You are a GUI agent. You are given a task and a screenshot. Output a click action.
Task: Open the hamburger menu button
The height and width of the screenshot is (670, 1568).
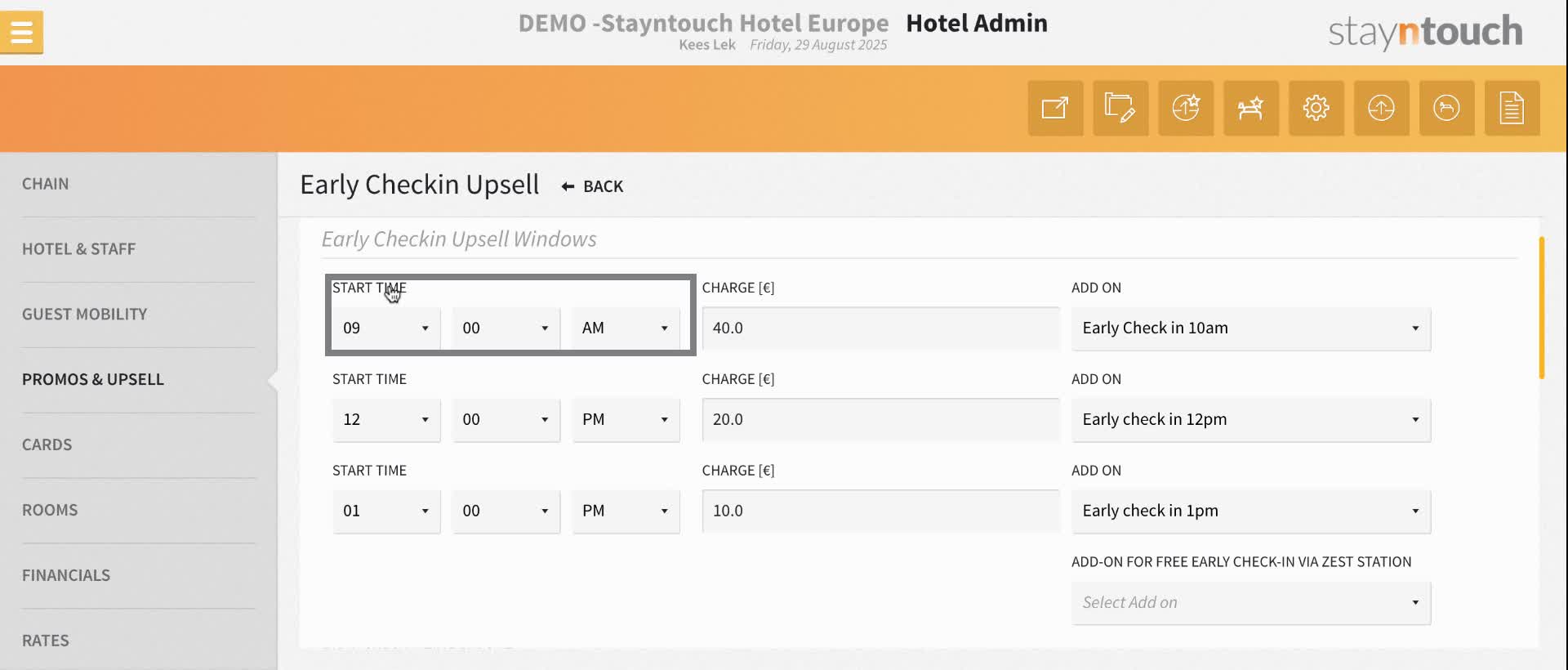[x=21, y=32]
